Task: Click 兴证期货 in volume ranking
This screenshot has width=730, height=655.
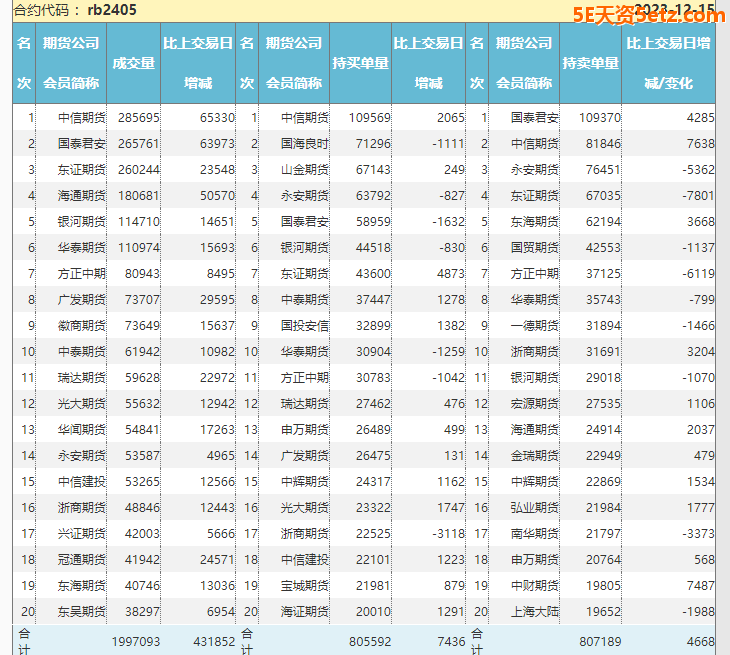Action: click(x=82, y=533)
